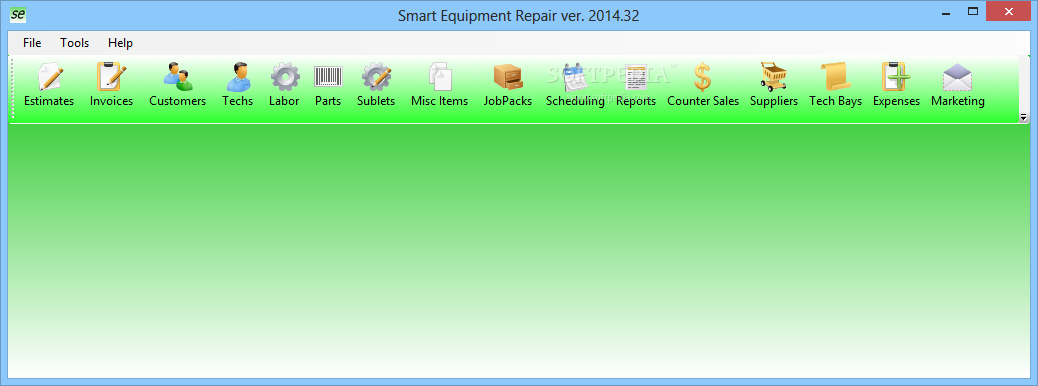The width and height of the screenshot is (1038, 386).
Task: Open the Sublets module
Action: click(x=376, y=85)
